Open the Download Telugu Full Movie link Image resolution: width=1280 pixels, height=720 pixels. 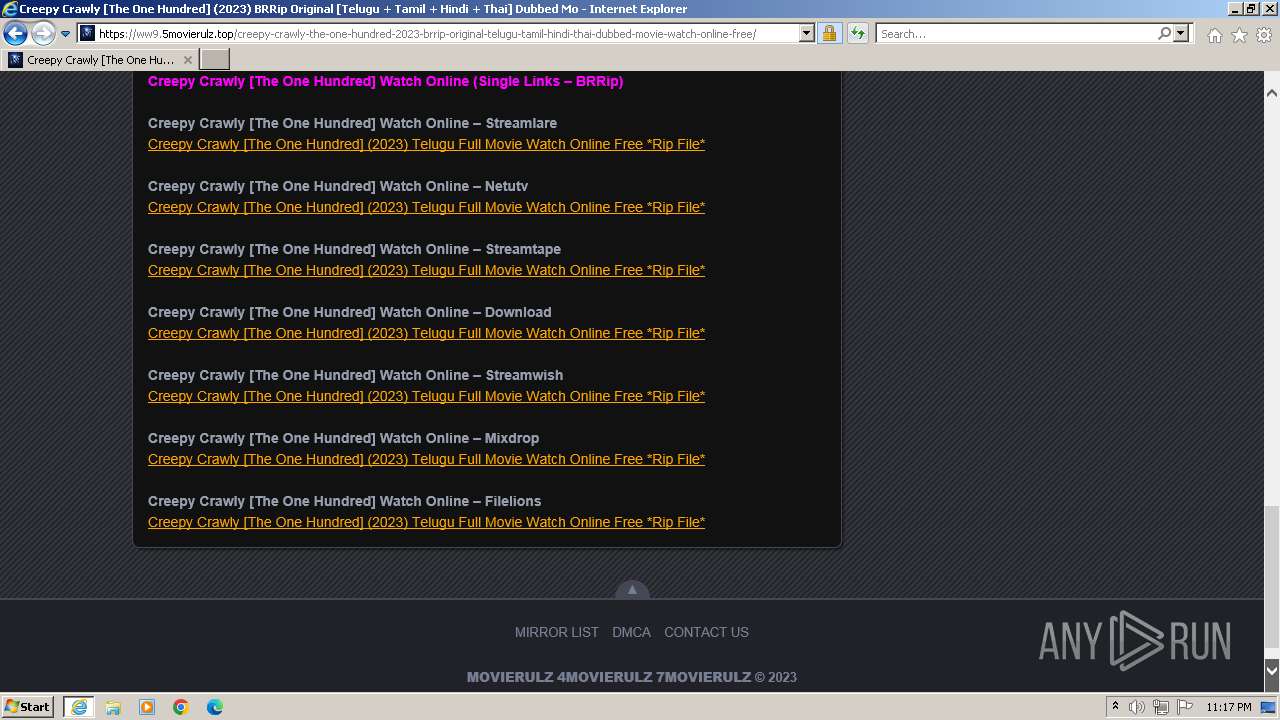(x=426, y=333)
